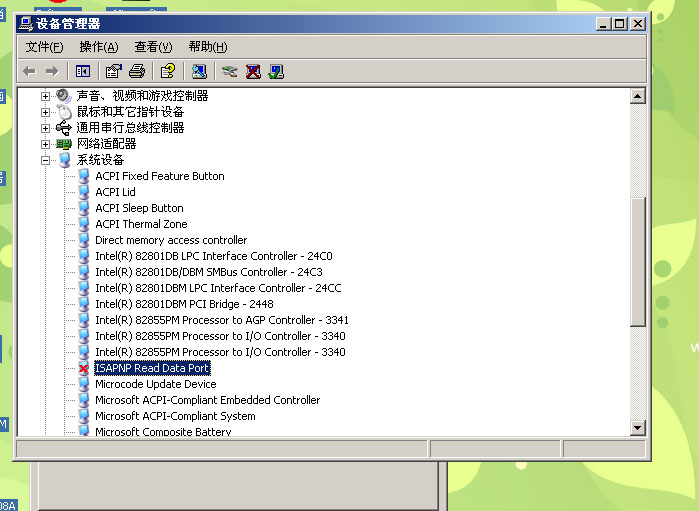Click the enable device toolbar icon
Viewport: 699px width, 511px height.
(276, 71)
